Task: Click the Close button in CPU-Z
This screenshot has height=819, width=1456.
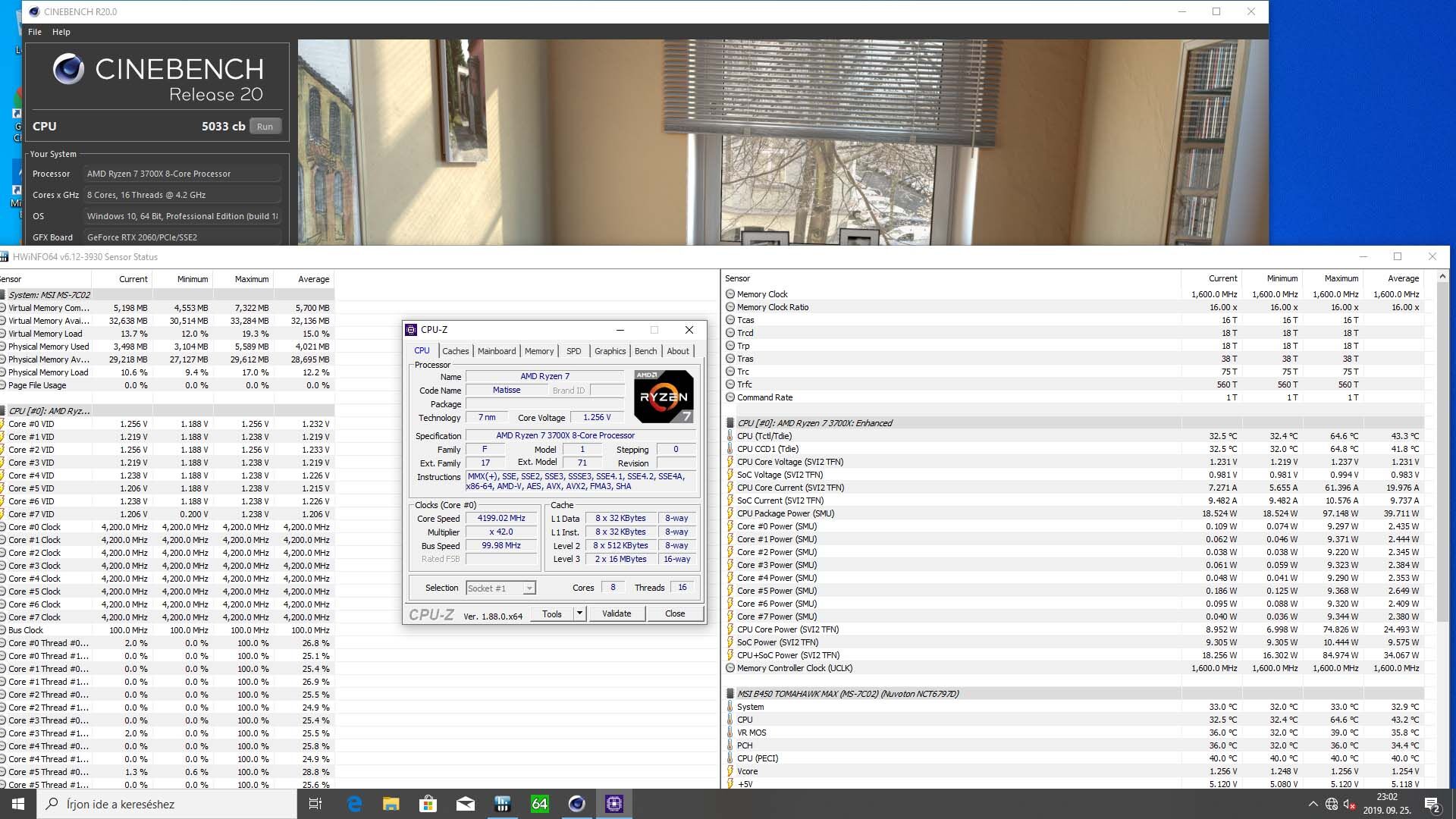Action: [x=675, y=613]
